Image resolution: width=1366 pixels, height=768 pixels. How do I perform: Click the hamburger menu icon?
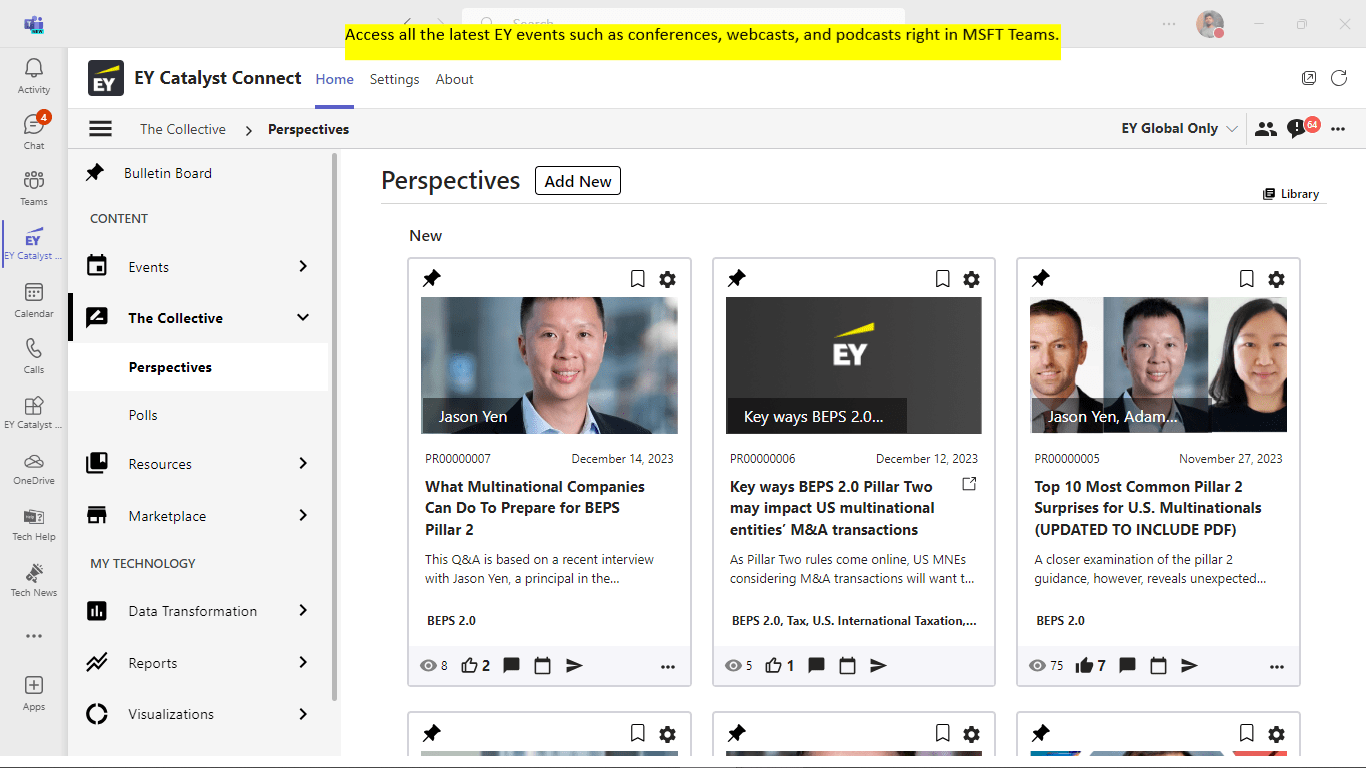coord(100,128)
